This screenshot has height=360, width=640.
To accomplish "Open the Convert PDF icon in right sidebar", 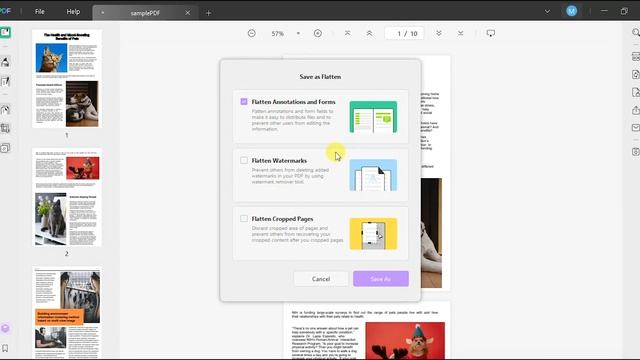I will 636,74.
